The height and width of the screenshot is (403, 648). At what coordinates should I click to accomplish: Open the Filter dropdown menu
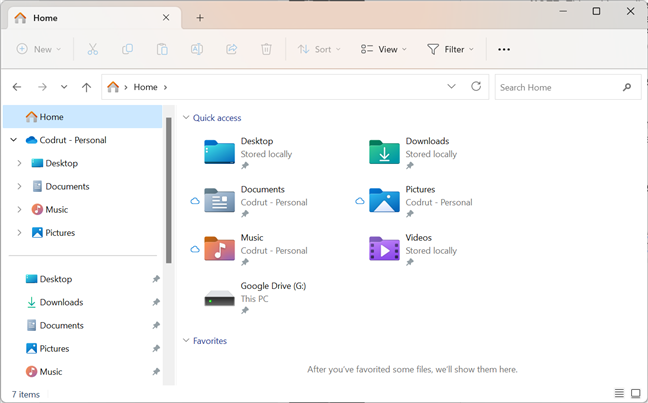[x=450, y=49]
